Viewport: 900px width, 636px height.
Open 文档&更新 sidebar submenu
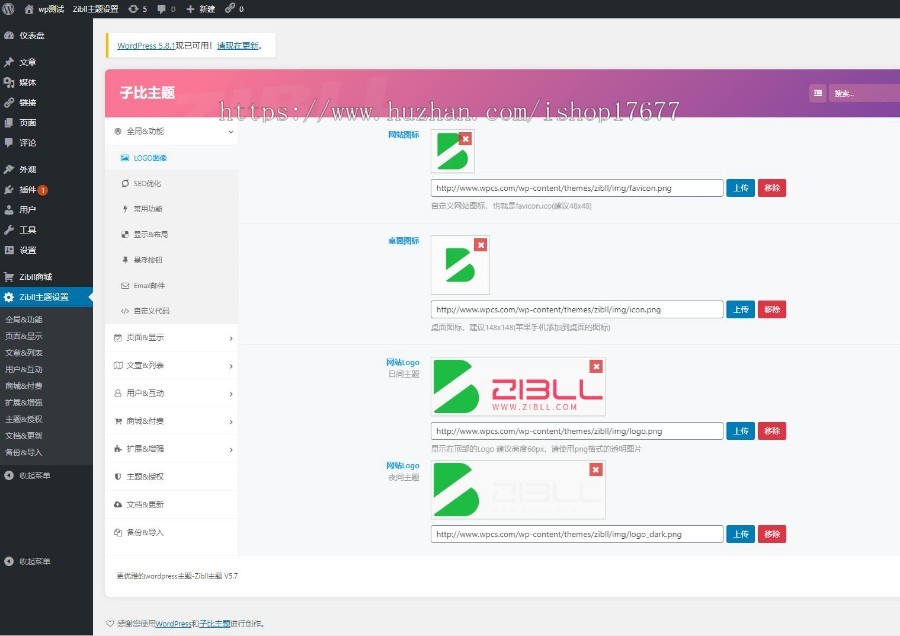(x=24, y=436)
